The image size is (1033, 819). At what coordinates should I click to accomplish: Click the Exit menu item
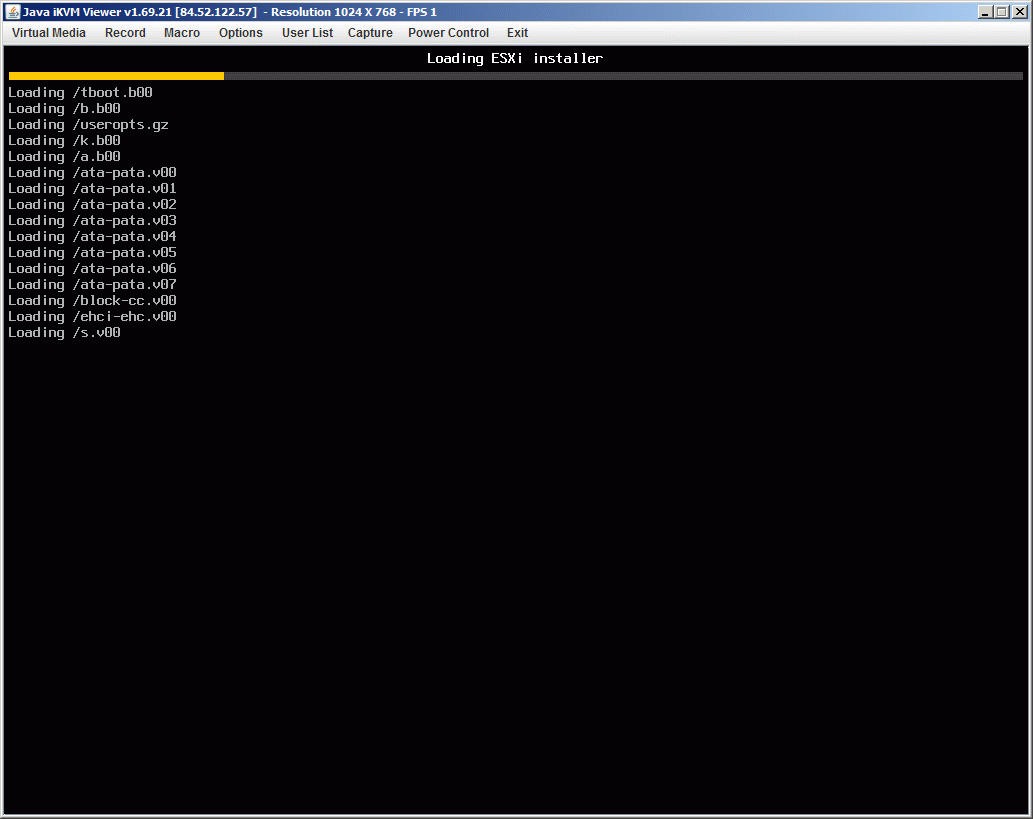tap(517, 33)
